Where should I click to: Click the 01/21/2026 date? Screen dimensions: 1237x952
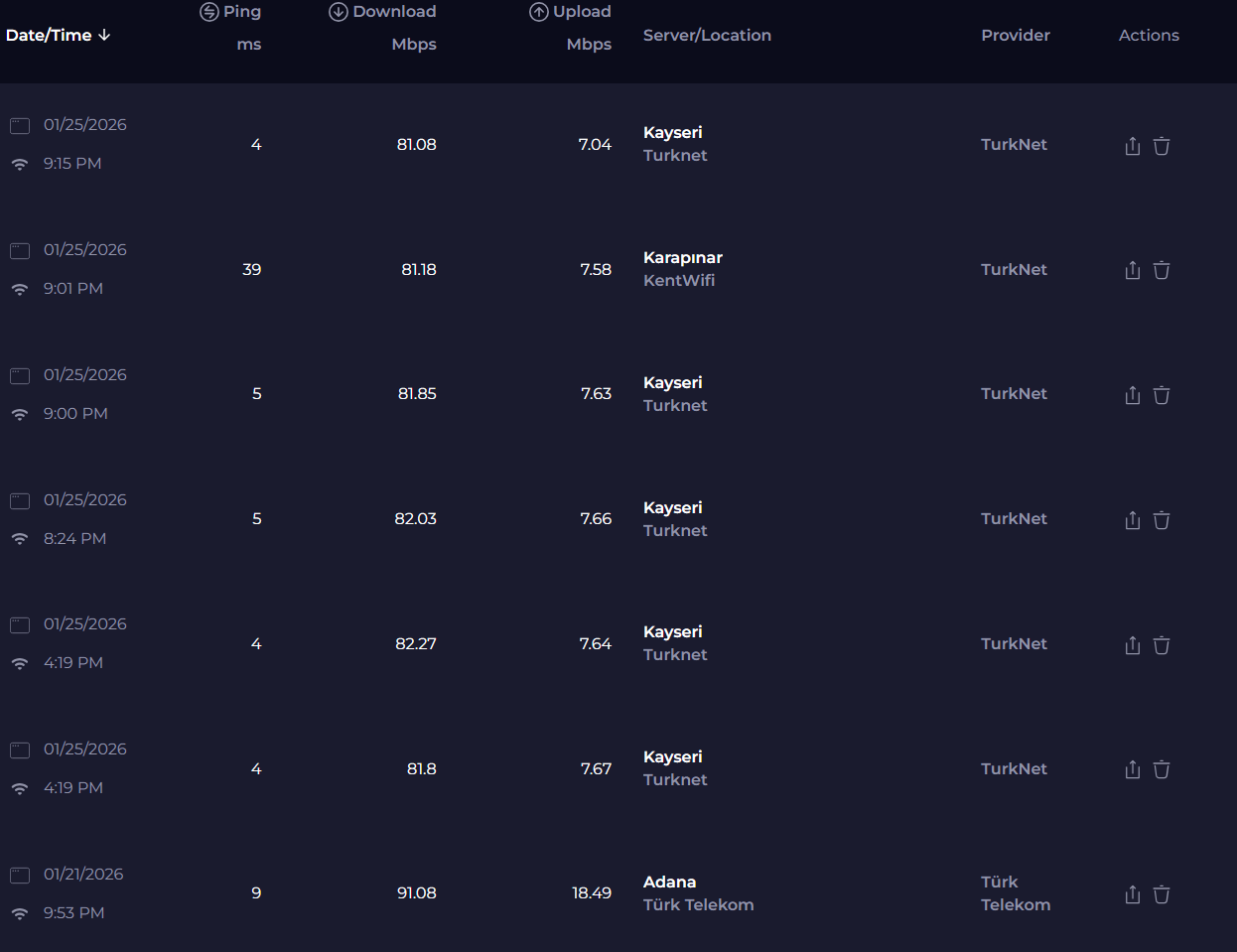coord(83,874)
